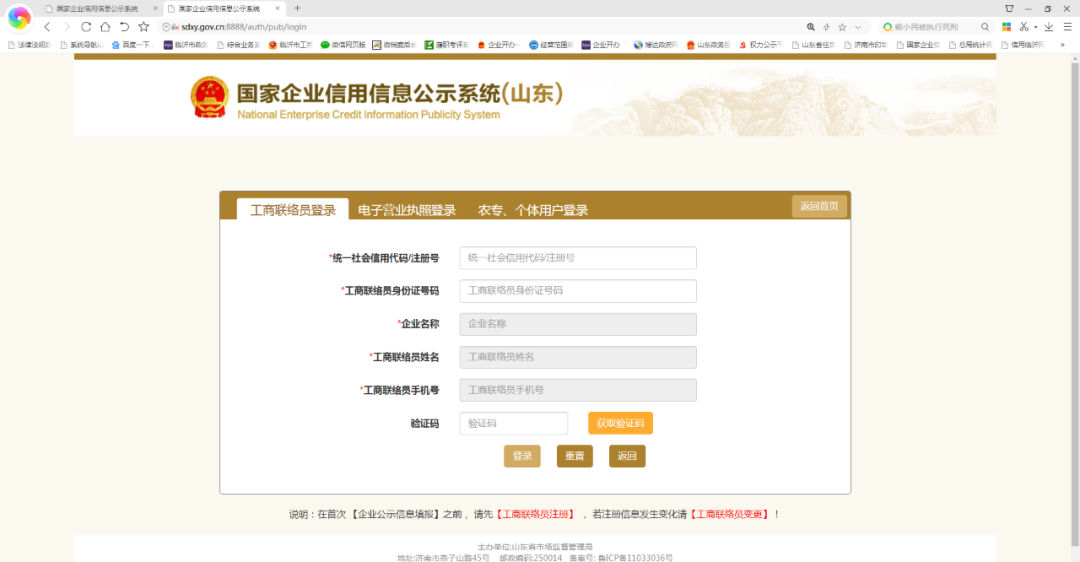Open the 济南市印 bookmark
Image resolution: width=1080 pixels, height=562 pixels.
[866, 45]
